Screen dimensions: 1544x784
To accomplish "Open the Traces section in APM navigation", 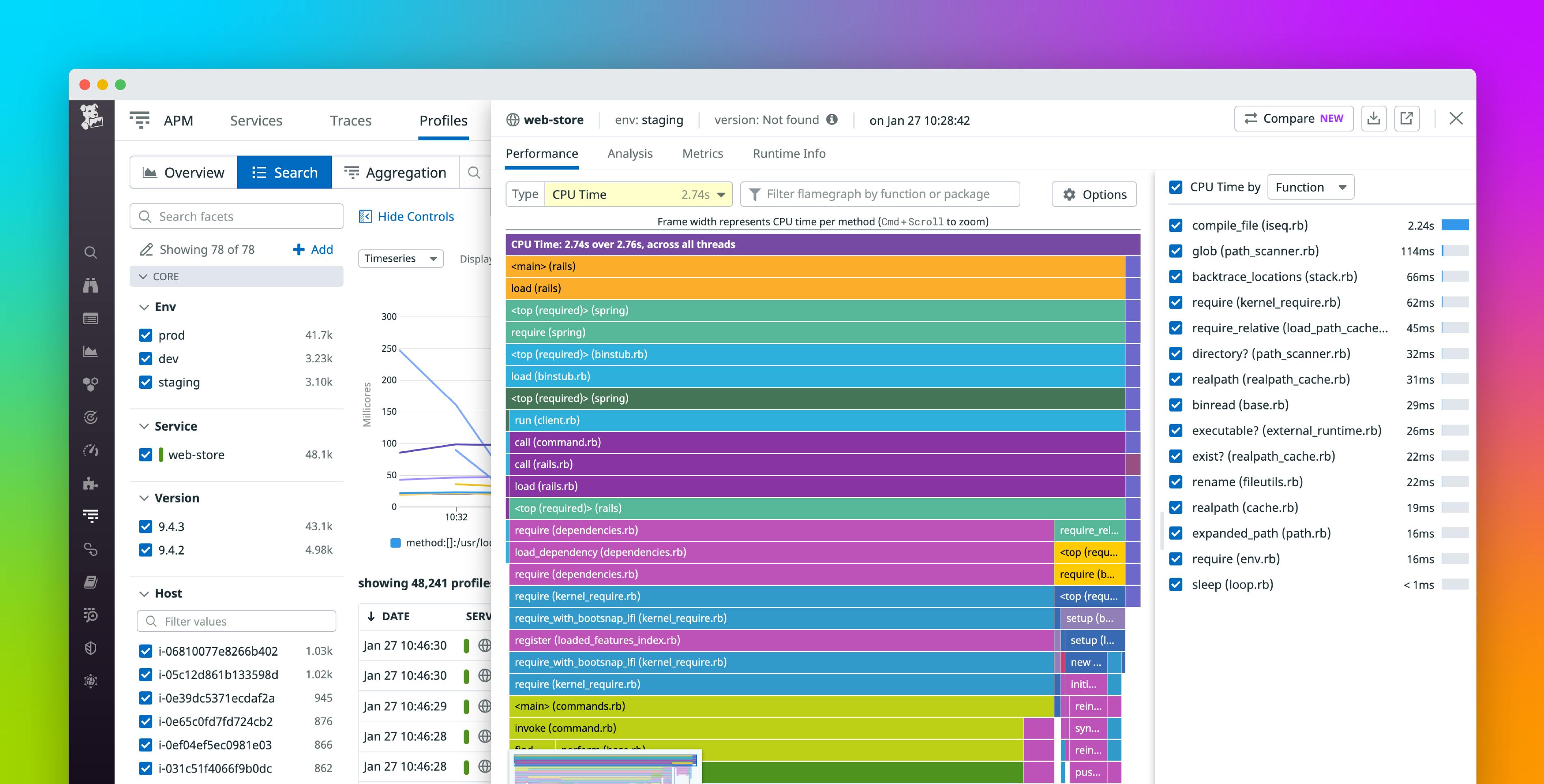I will tap(351, 120).
